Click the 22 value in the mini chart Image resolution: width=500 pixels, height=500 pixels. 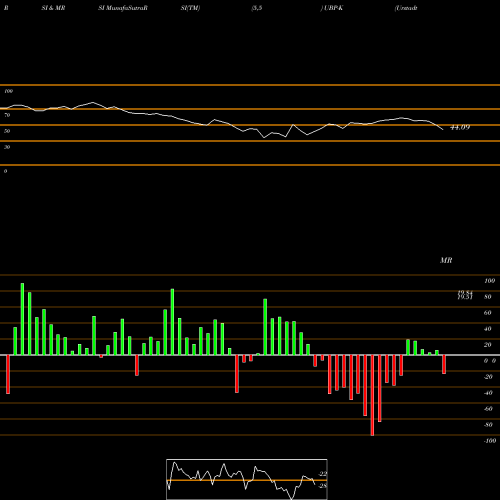tap(323, 474)
